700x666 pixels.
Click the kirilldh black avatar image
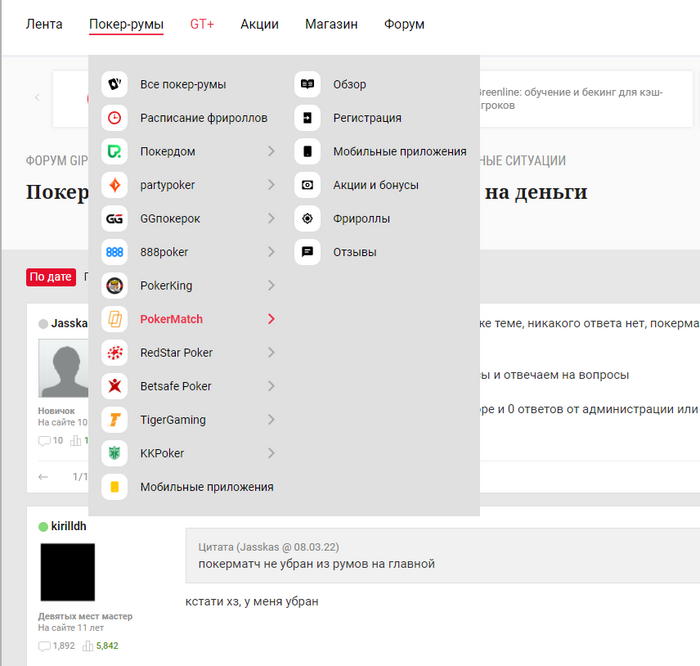[x=68, y=572]
